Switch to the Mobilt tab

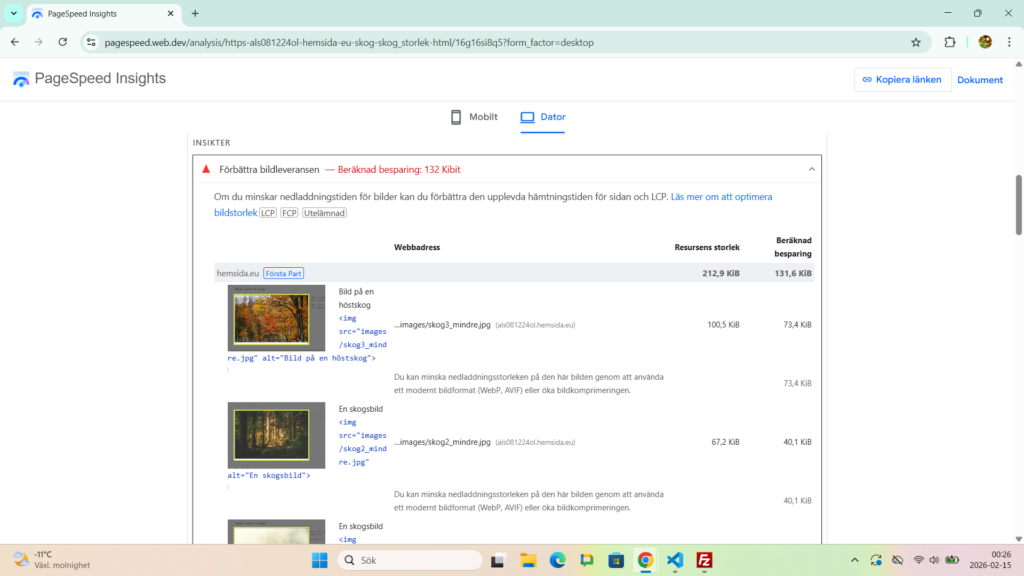point(474,117)
